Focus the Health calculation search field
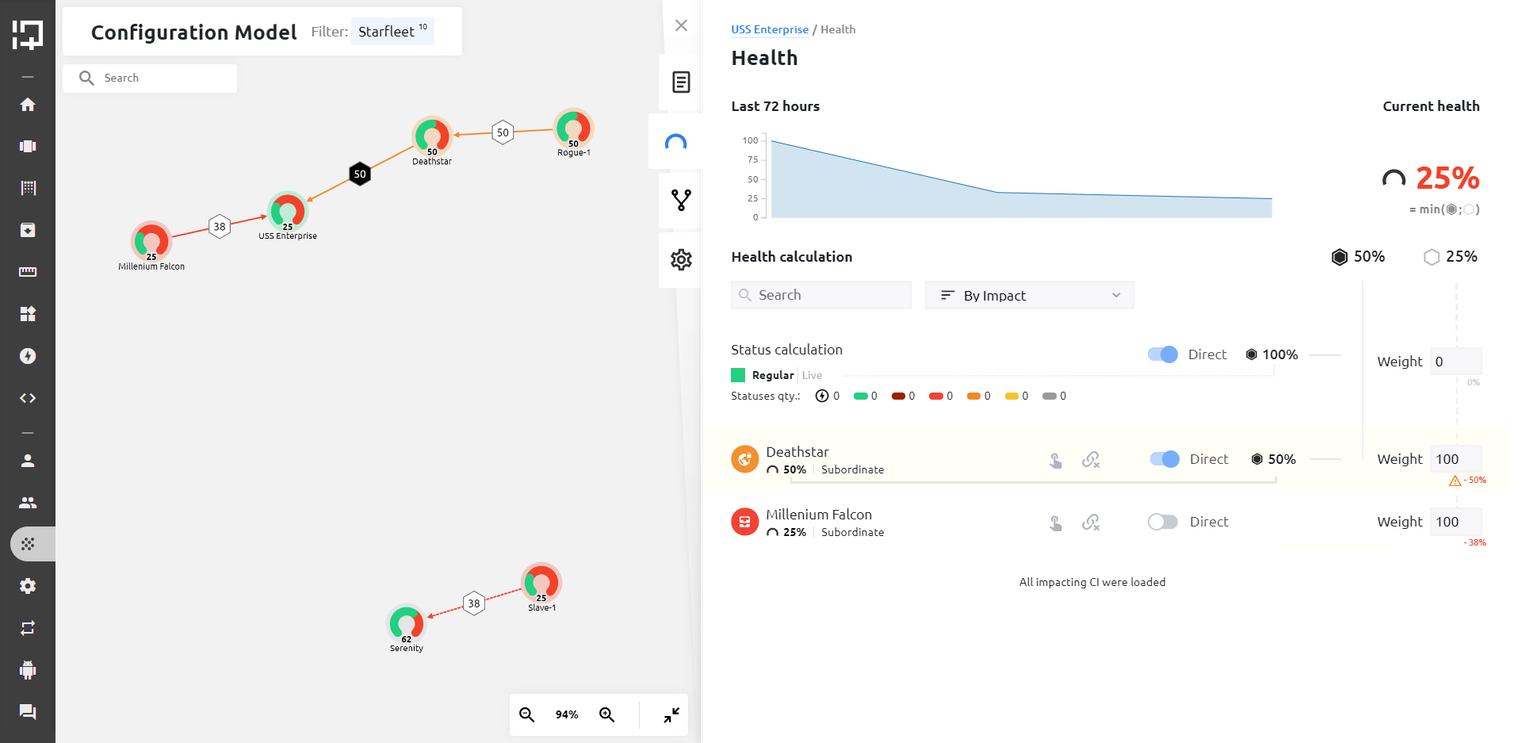This screenshot has height=743, width=1522. pyautogui.click(x=821, y=295)
